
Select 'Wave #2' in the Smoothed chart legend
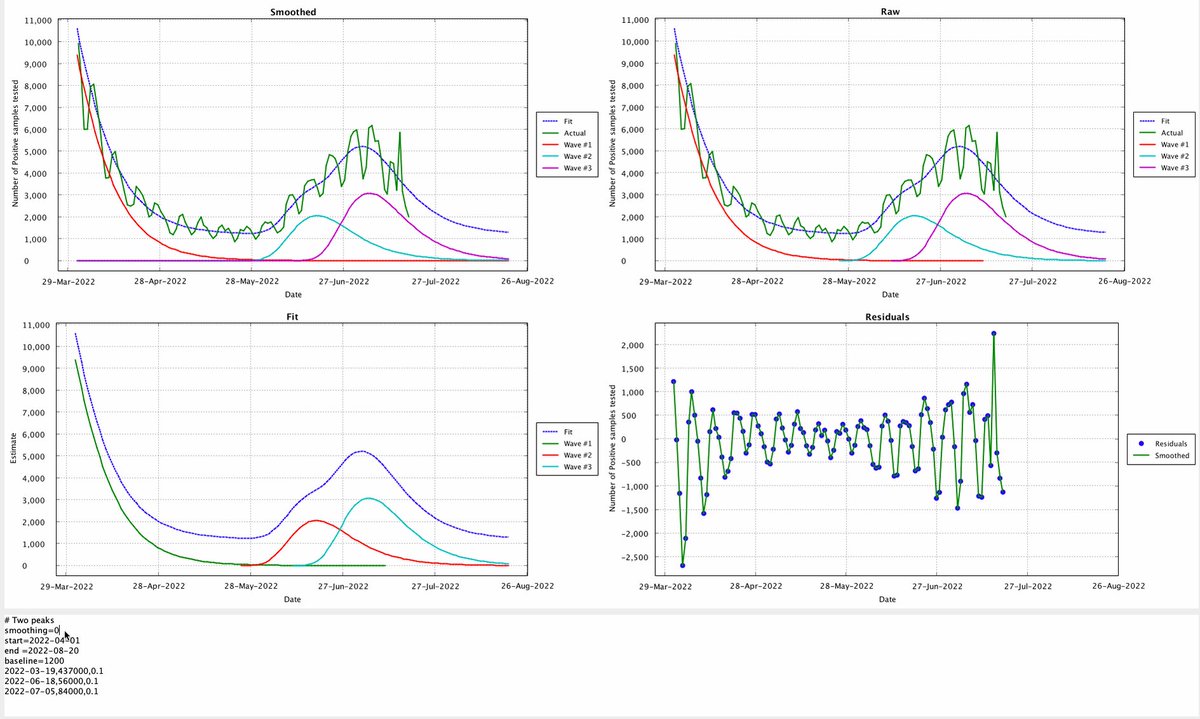click(577, 156)
